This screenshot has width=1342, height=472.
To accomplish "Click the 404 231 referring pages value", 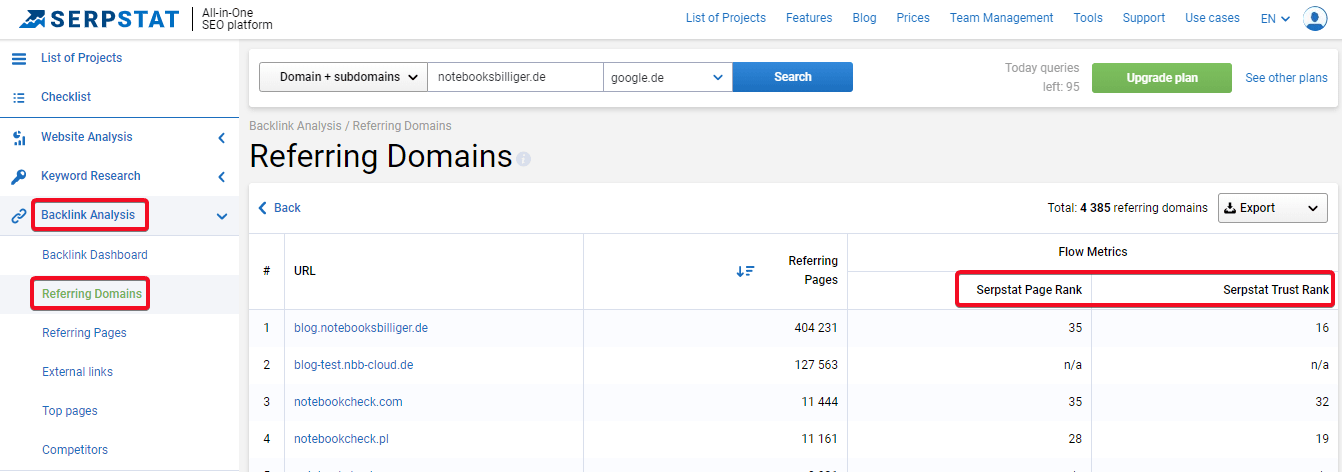I will pyautogui.click(x=815, y=328).
